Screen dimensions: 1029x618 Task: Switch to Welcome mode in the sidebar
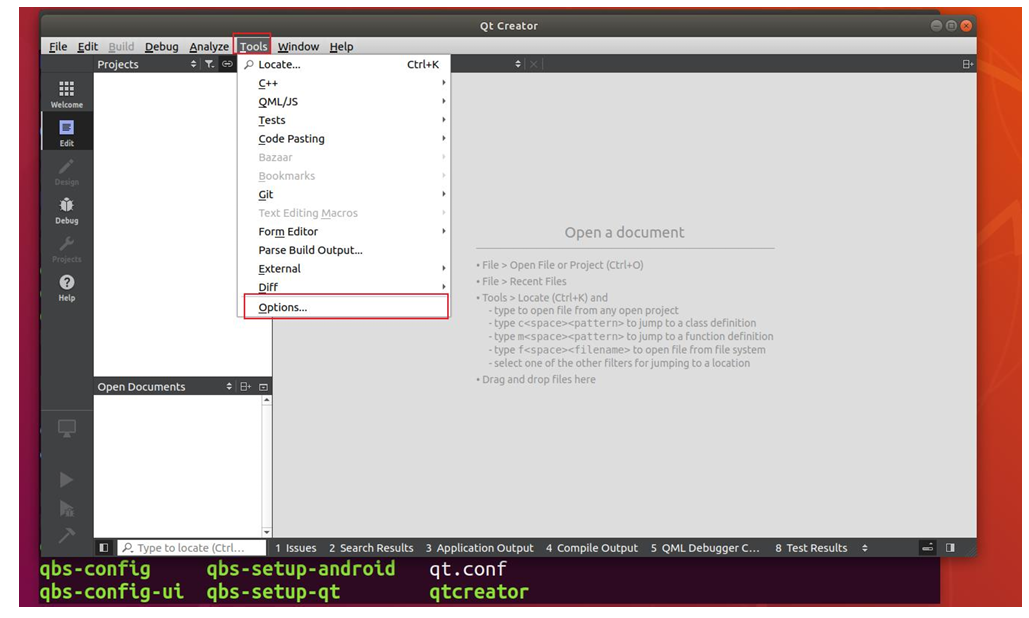[x=66, y=94]
